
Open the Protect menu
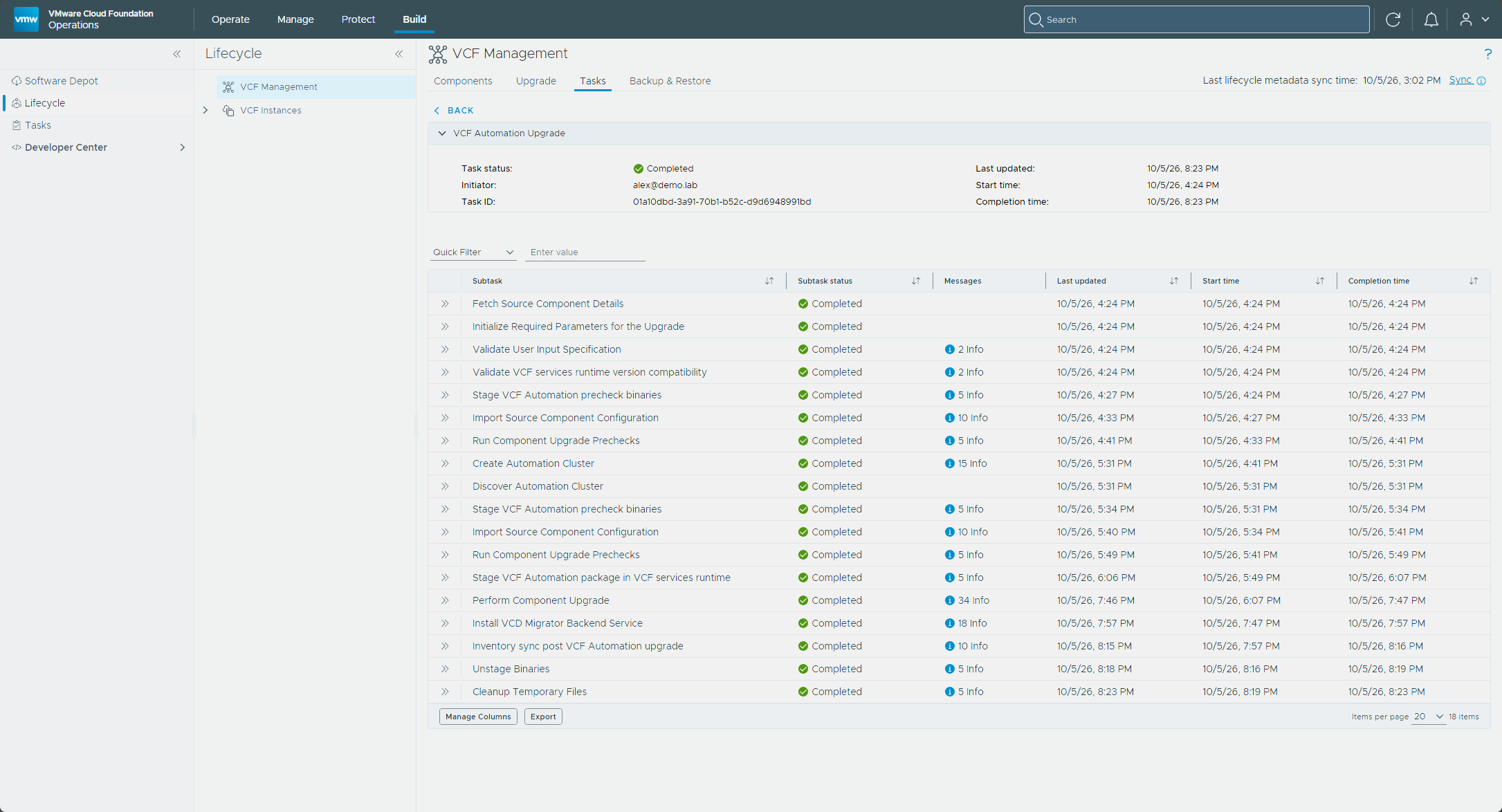[x=358, y=19]
